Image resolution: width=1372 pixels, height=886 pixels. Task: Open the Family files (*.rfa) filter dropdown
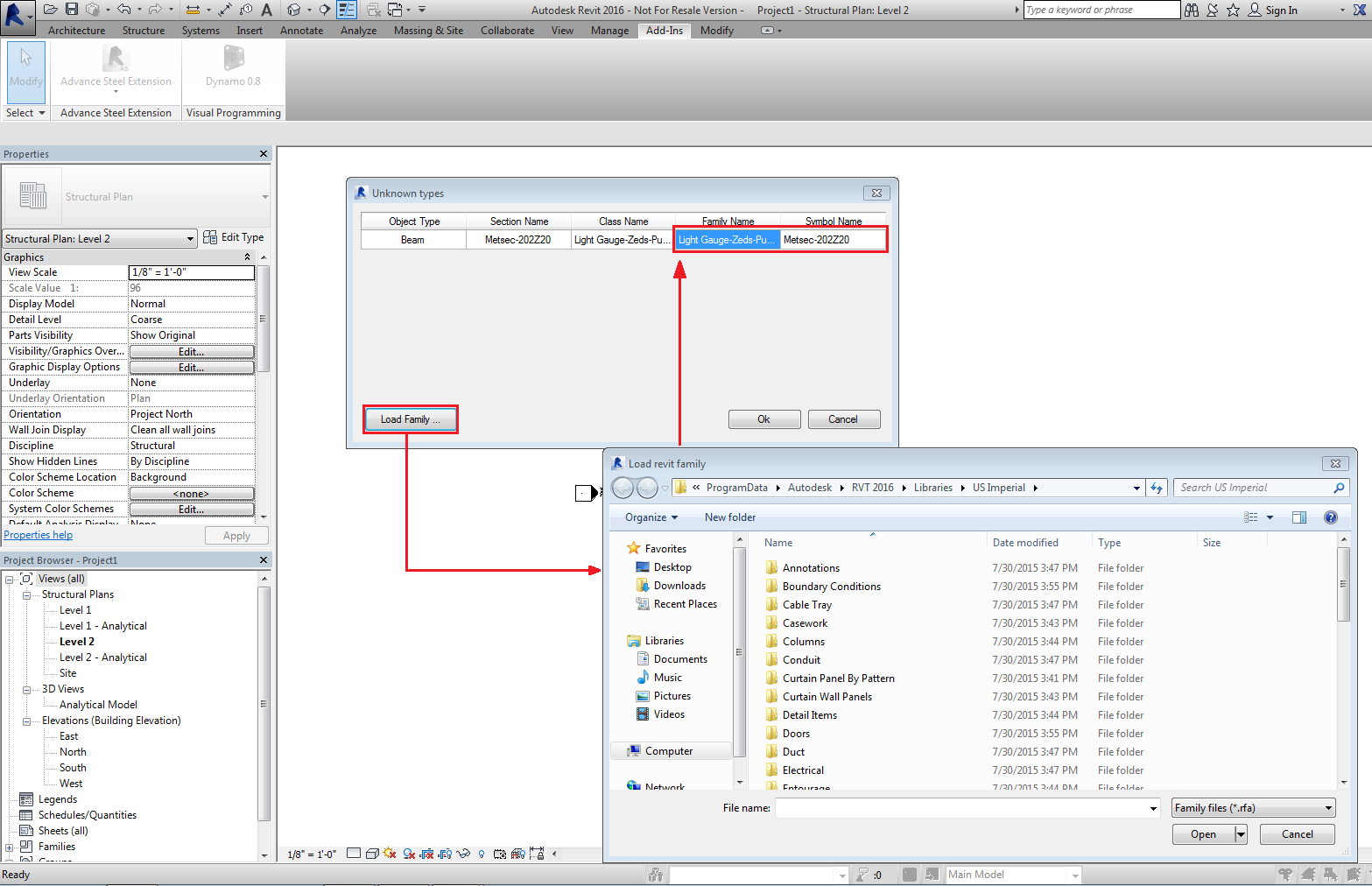[x=1328, y=808]
